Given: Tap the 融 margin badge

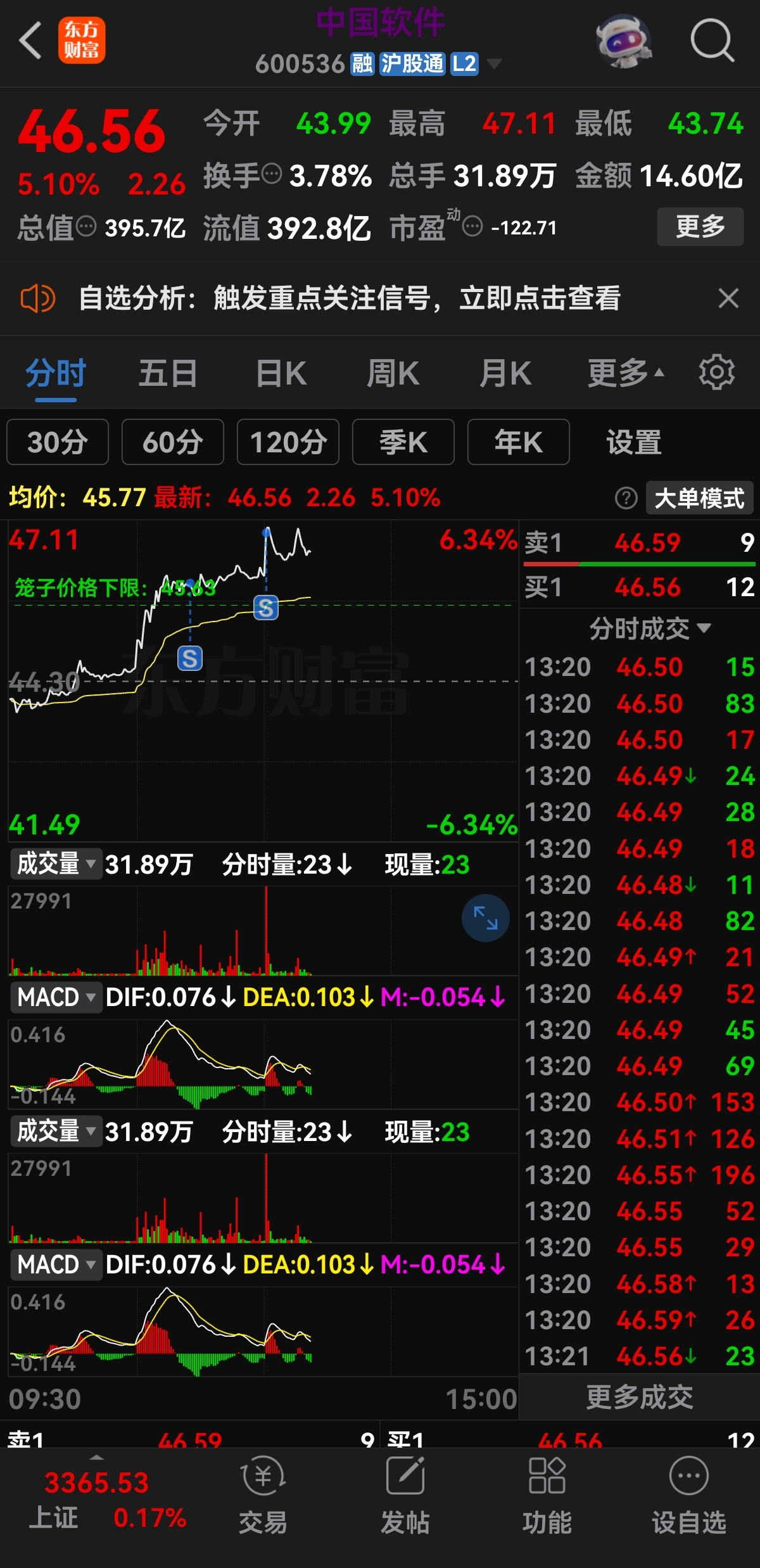Looking at the screenshot, I should pyautogui.click(x=363, y=64).
